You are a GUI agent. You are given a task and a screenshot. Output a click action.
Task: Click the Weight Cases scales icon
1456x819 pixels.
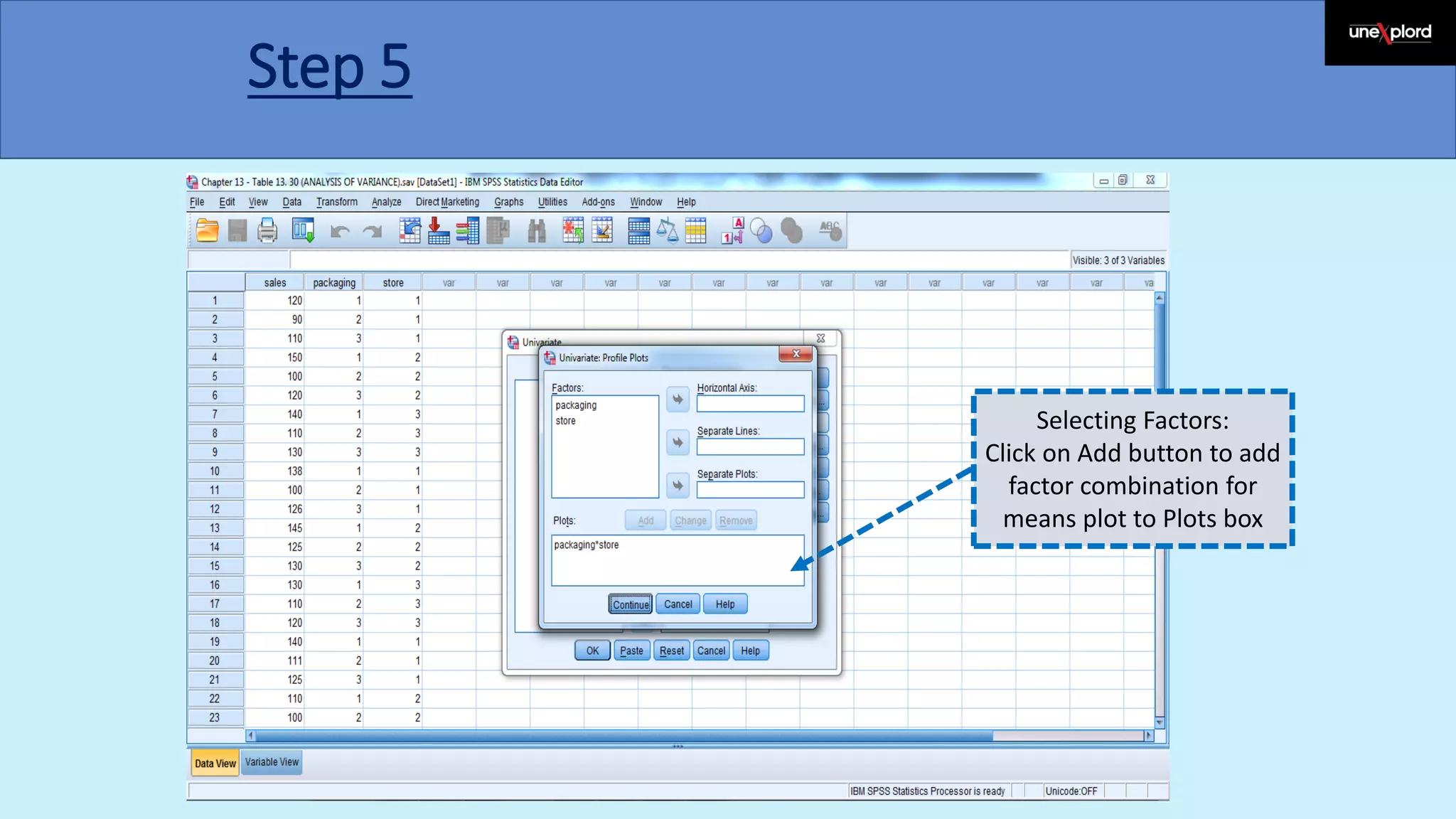point(667,231)
